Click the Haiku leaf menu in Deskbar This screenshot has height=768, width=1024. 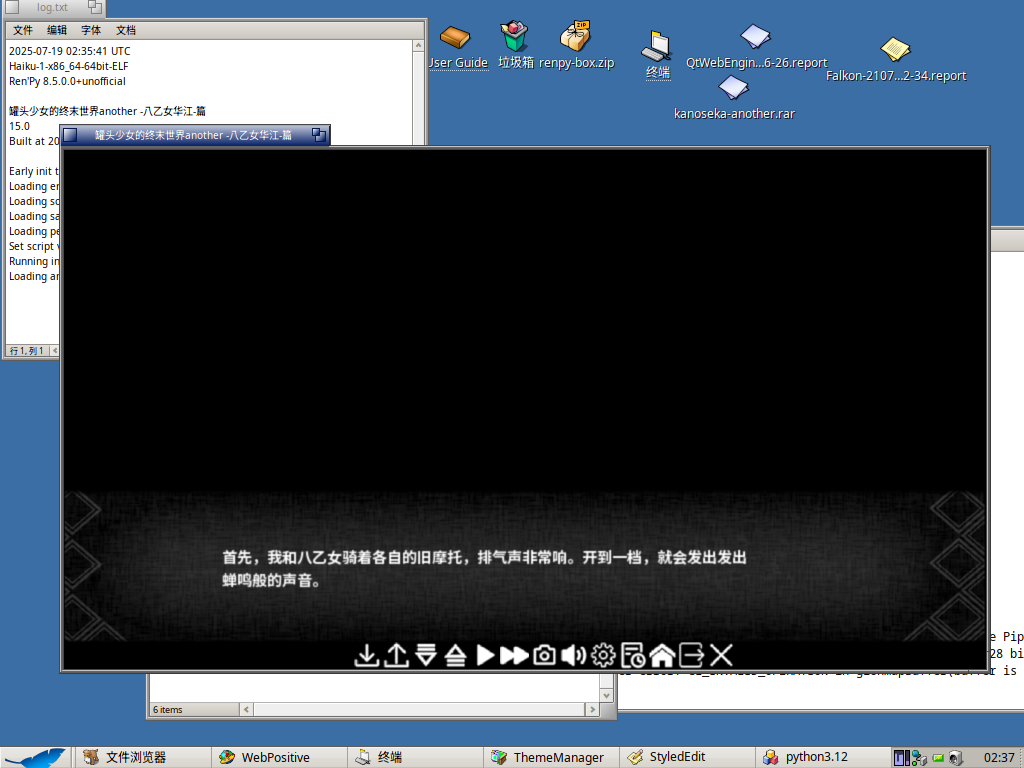click(x=34, y=758)
